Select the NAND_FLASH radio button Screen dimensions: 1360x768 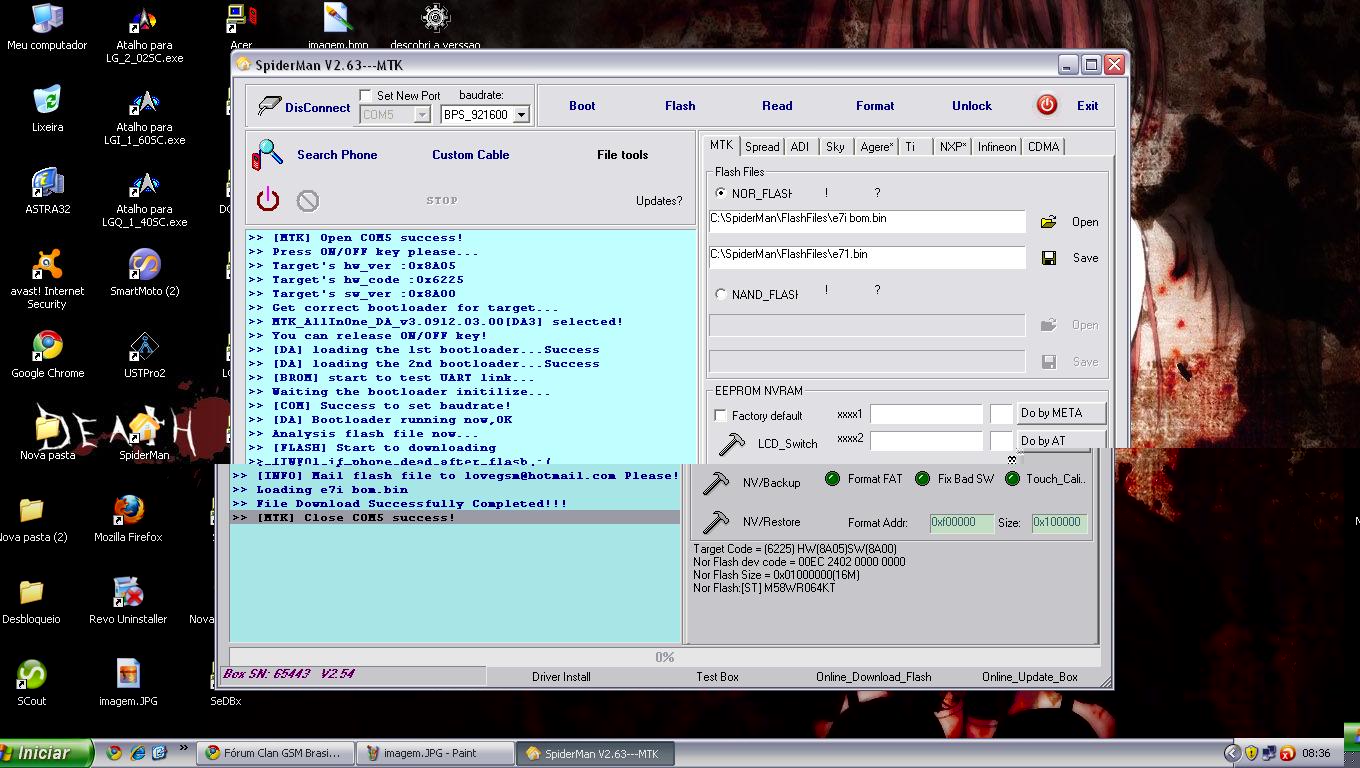pos(721,294)
